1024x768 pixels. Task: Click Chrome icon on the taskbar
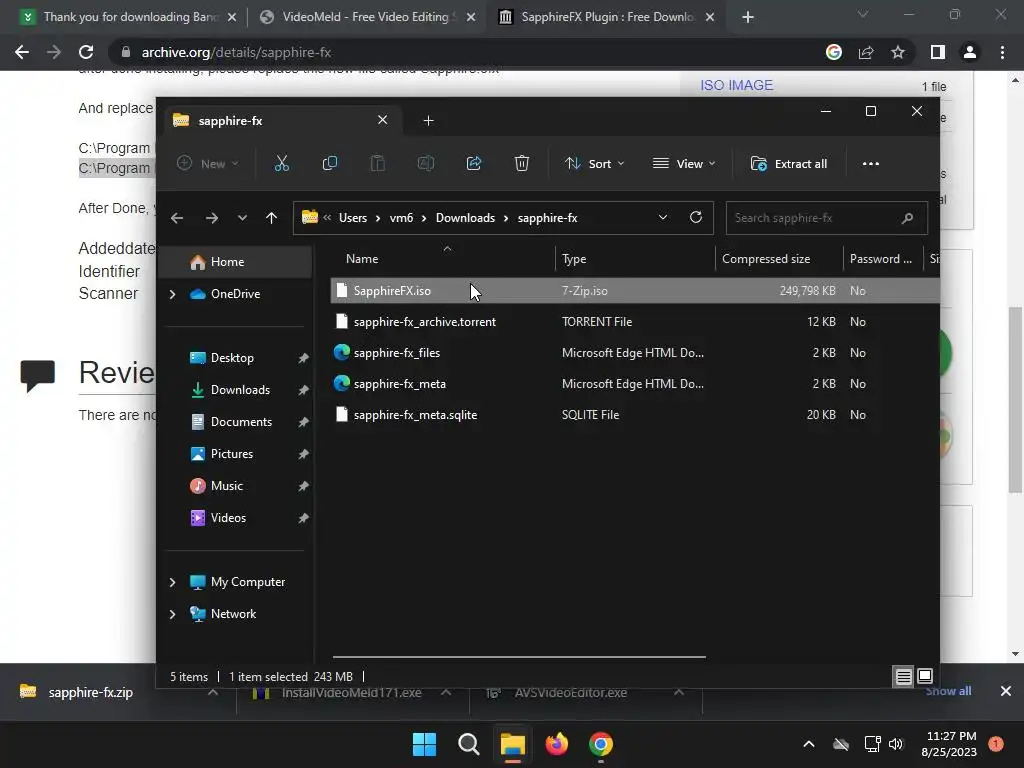(x=601, y=744)
